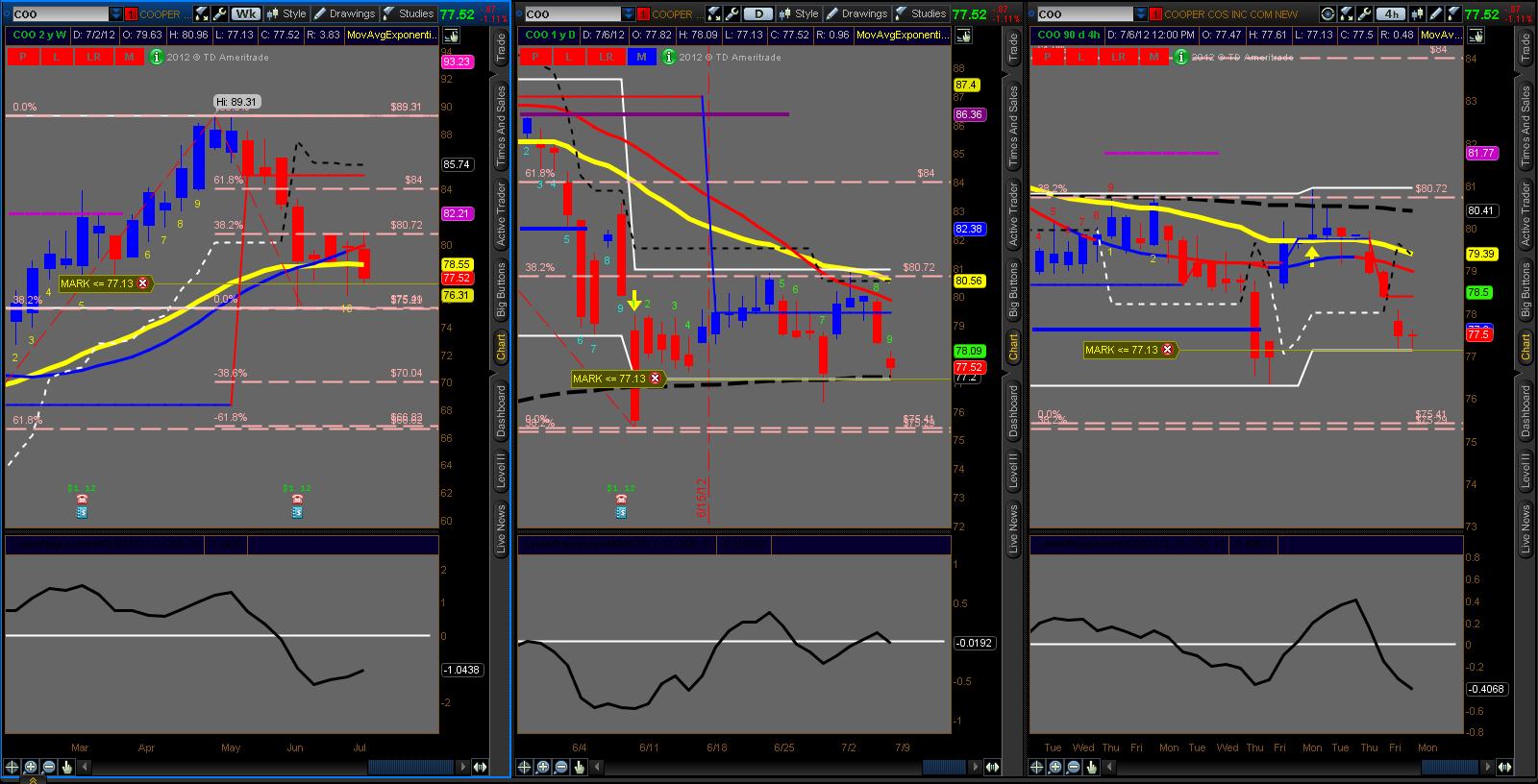Viewport: 1538px width, 784px height.
Task: Open the weekly chart's settings wrench
Action: pos(220,14)
